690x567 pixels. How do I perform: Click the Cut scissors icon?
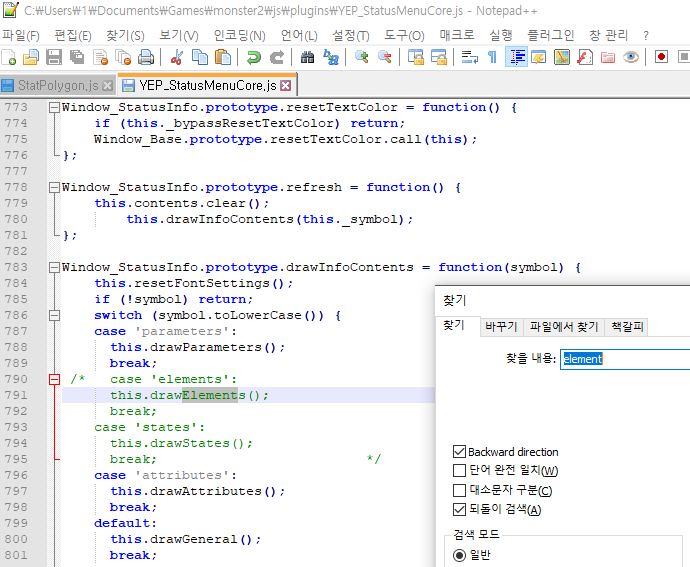click(x=177, y=57)
